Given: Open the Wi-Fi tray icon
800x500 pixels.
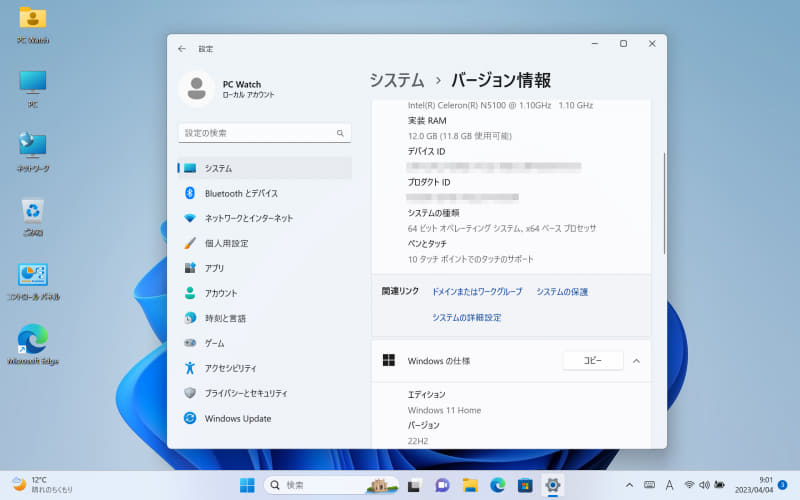Looking at the screenshot, I should (689, 485).
